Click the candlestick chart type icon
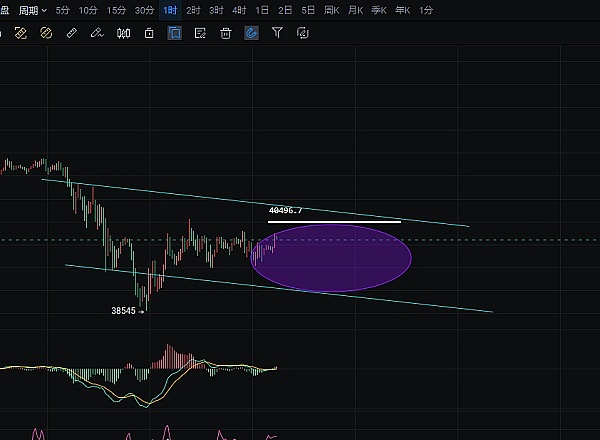Screen dimensions: 600x440 click(123, 33)
